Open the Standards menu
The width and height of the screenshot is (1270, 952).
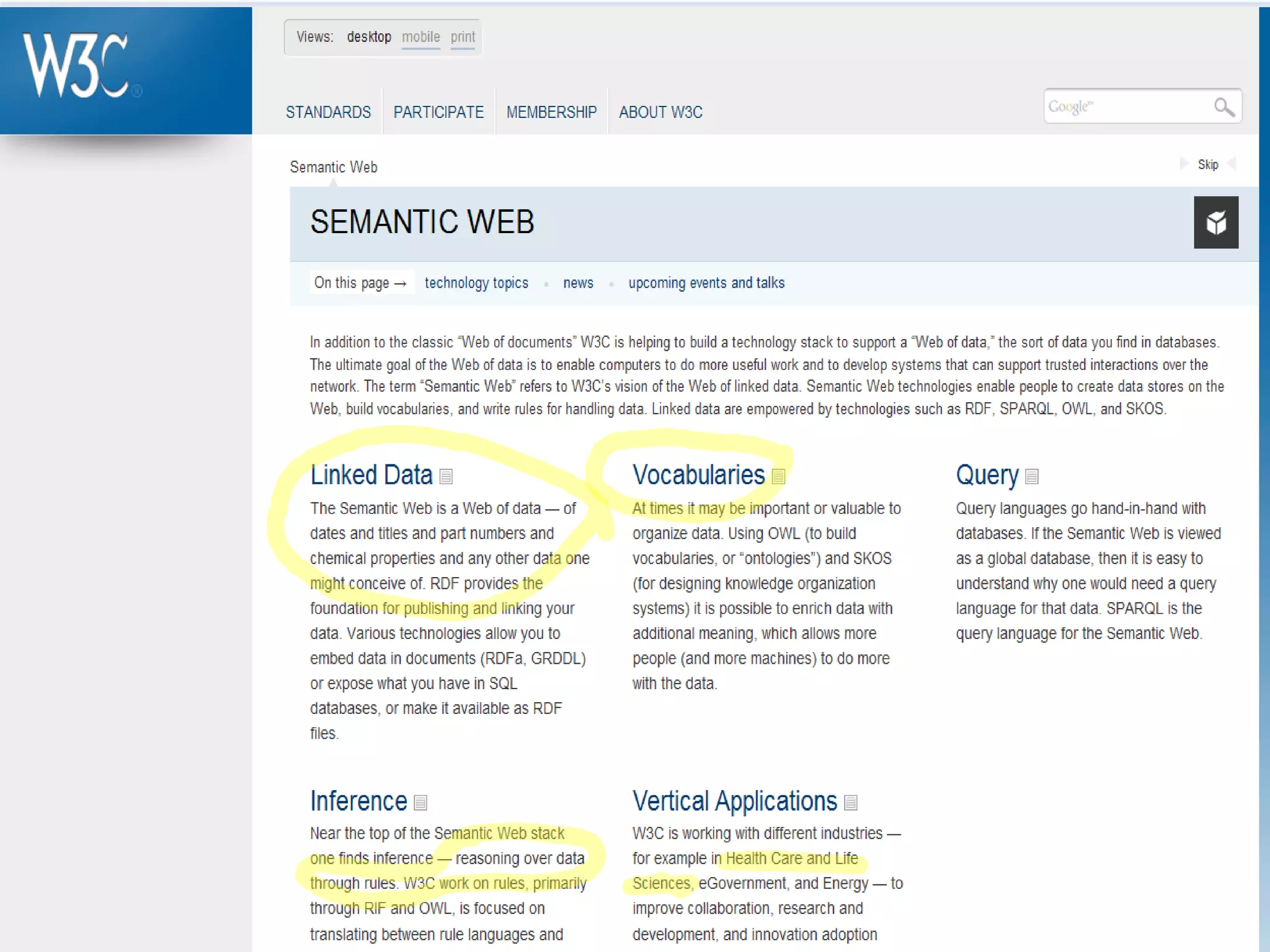pyautogui.click(x=328, y=112)
